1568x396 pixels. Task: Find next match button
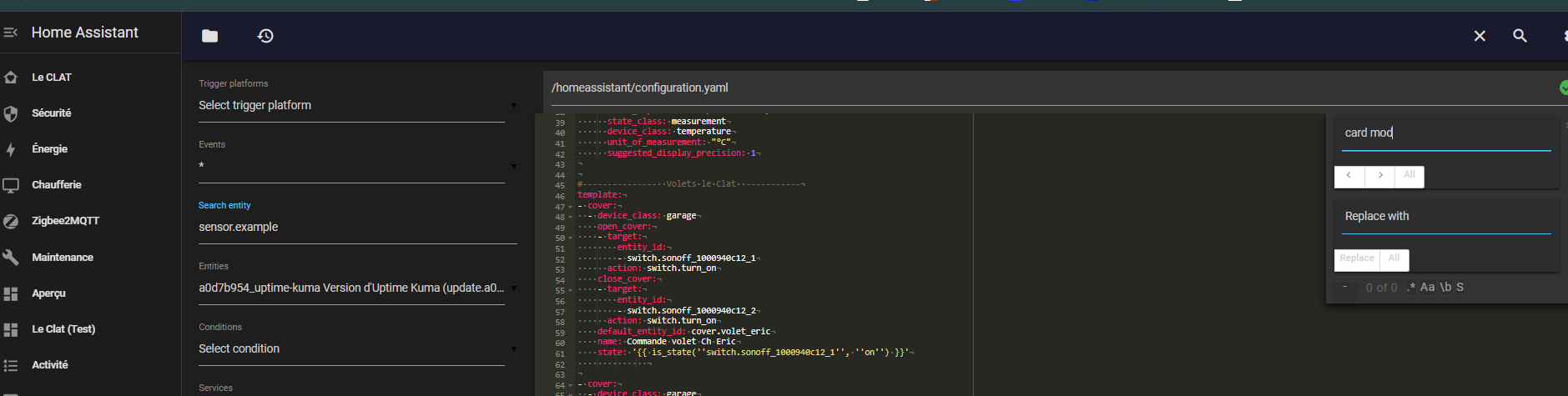tap(1380, 175)
